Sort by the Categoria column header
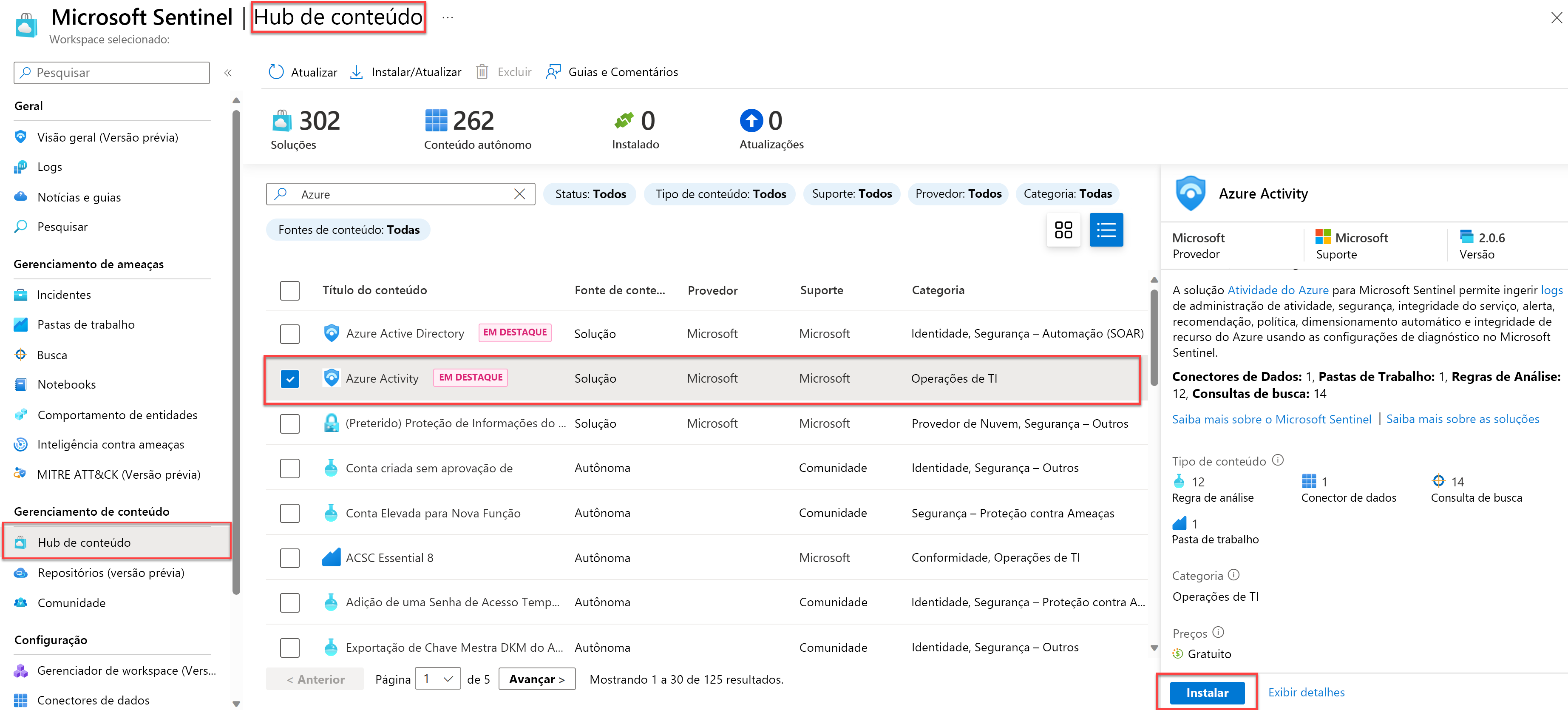 (x=937, y=290)
